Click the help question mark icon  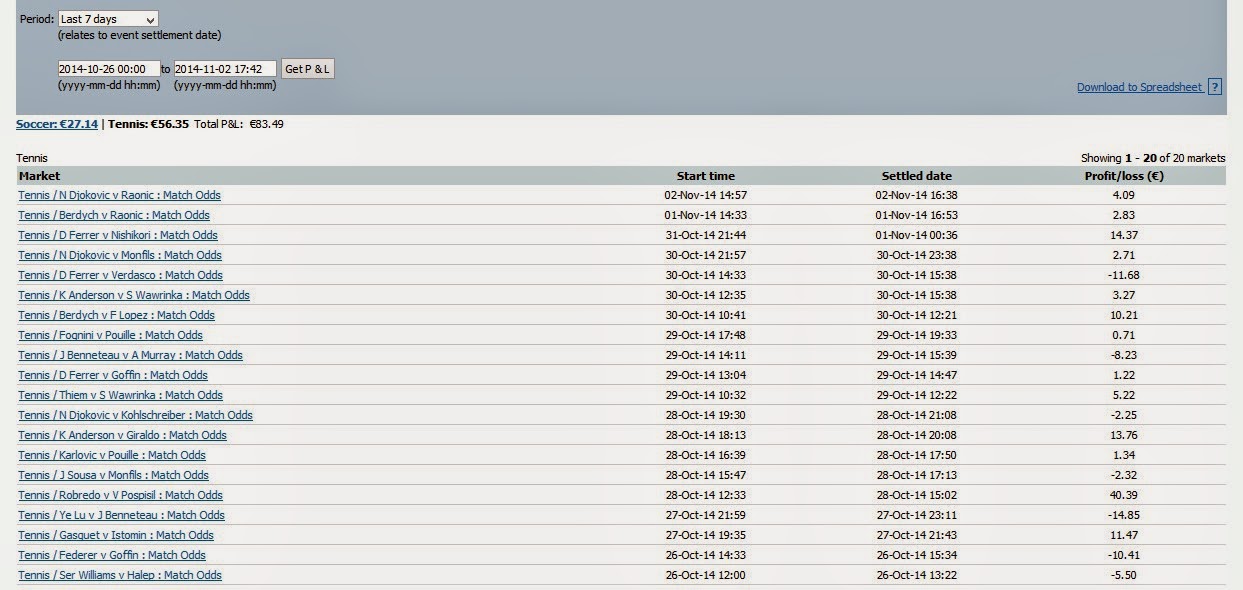tap(1215, 87)
